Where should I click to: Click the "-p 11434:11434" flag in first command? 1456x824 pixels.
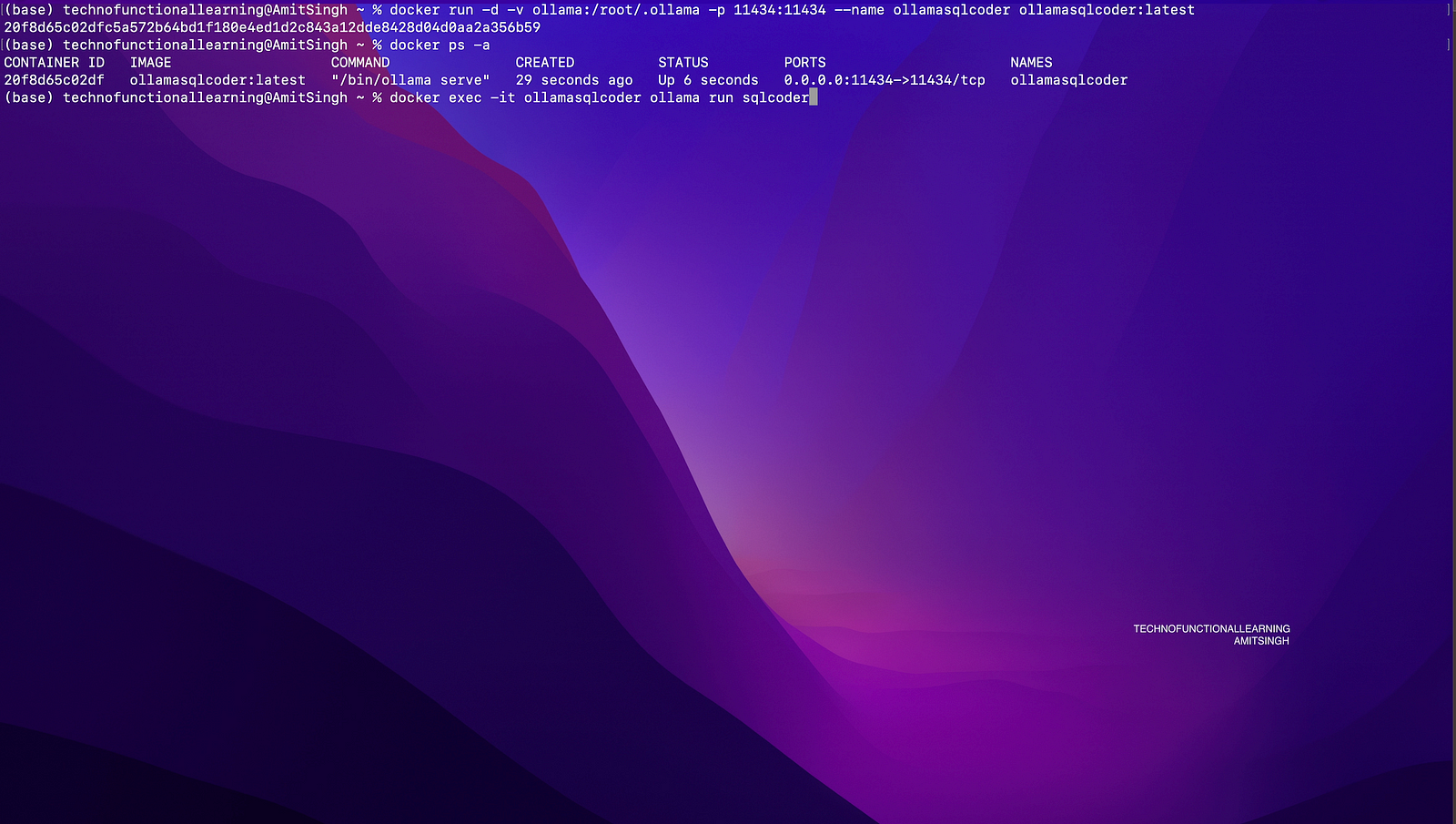(x=767, y=10)
